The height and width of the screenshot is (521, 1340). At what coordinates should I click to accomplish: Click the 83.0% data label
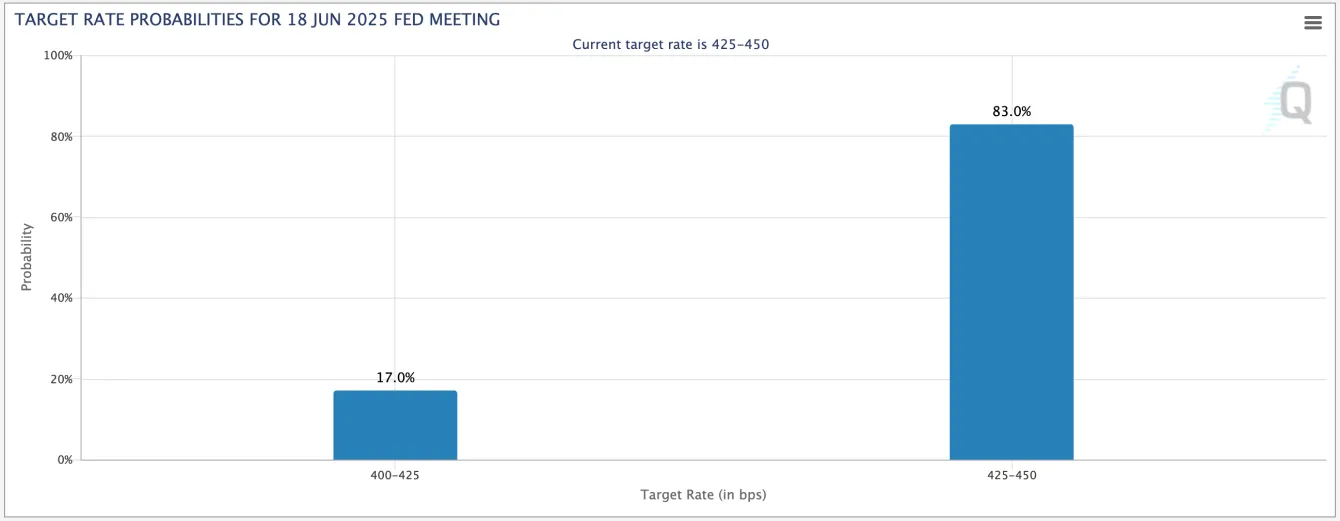(x=1011, y=112)
